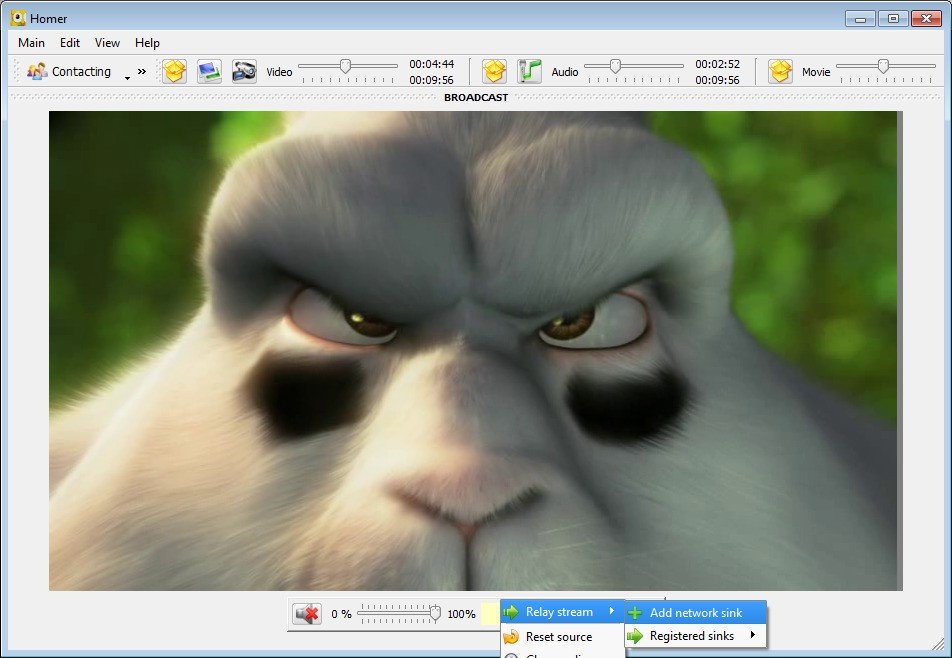Set volume with the 0%-100% slider
952x658 pixels.
pyautogui.click(x=399, y=614)
